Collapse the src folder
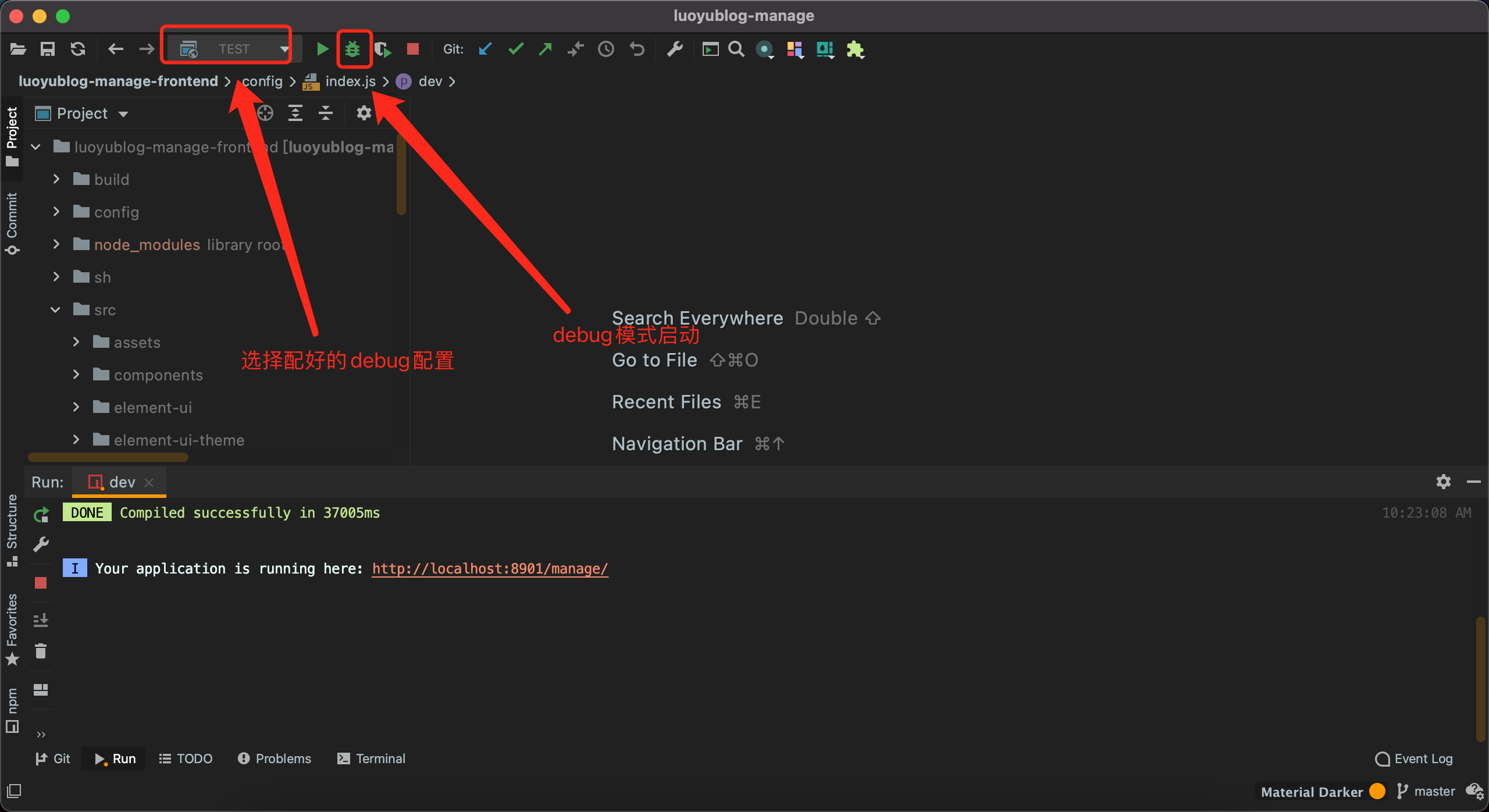The height and width of the screenshot is (812, 1489). pyautogui.click(x=55, y=309)
